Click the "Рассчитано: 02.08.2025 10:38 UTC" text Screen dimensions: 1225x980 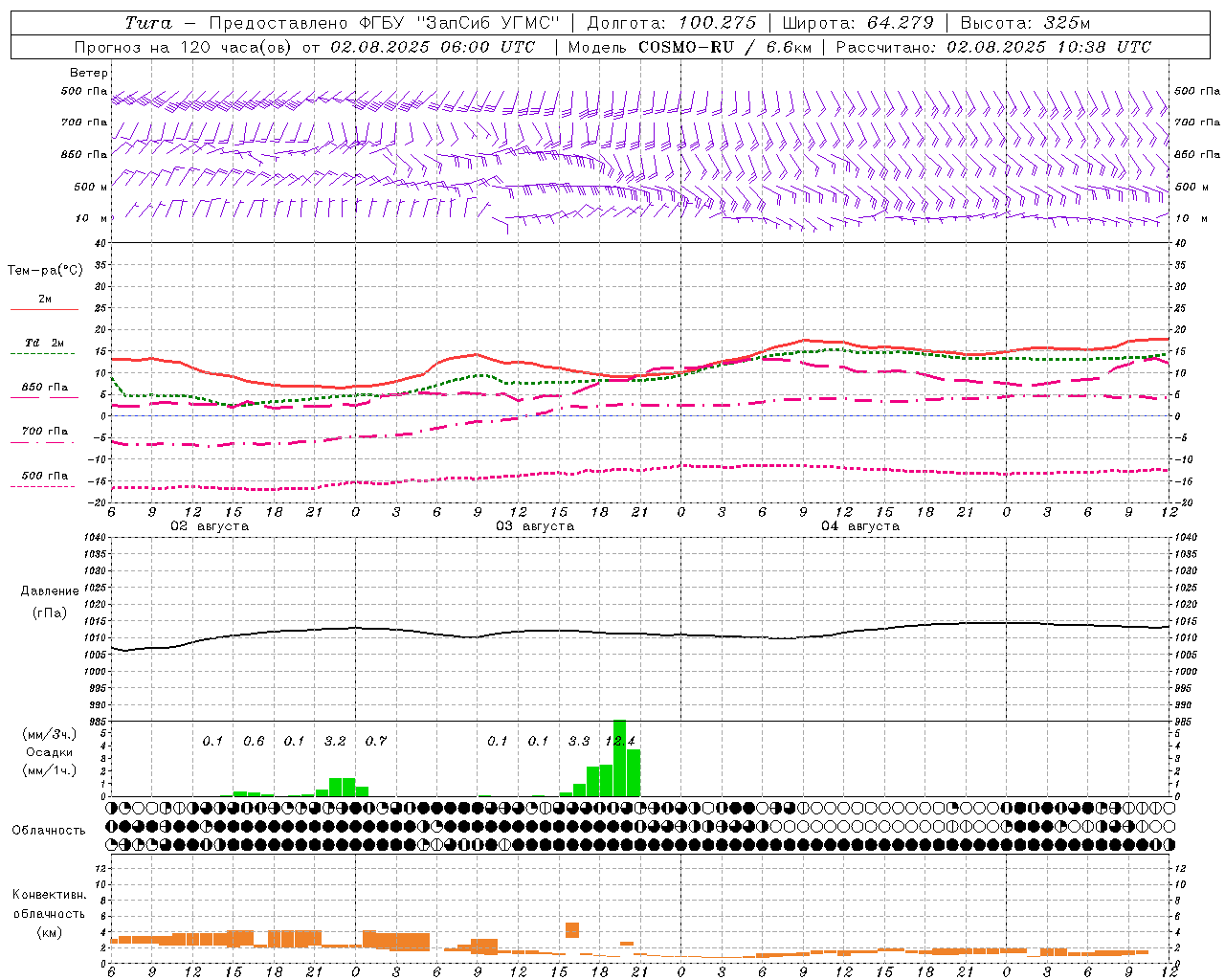point(993,47)
